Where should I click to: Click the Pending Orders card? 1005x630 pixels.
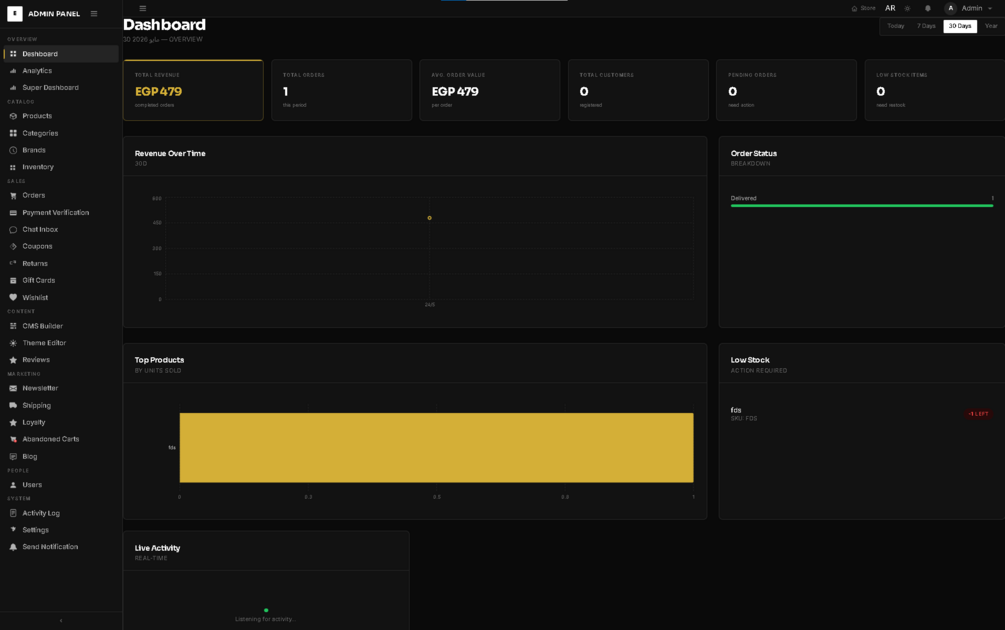(786, 90)
